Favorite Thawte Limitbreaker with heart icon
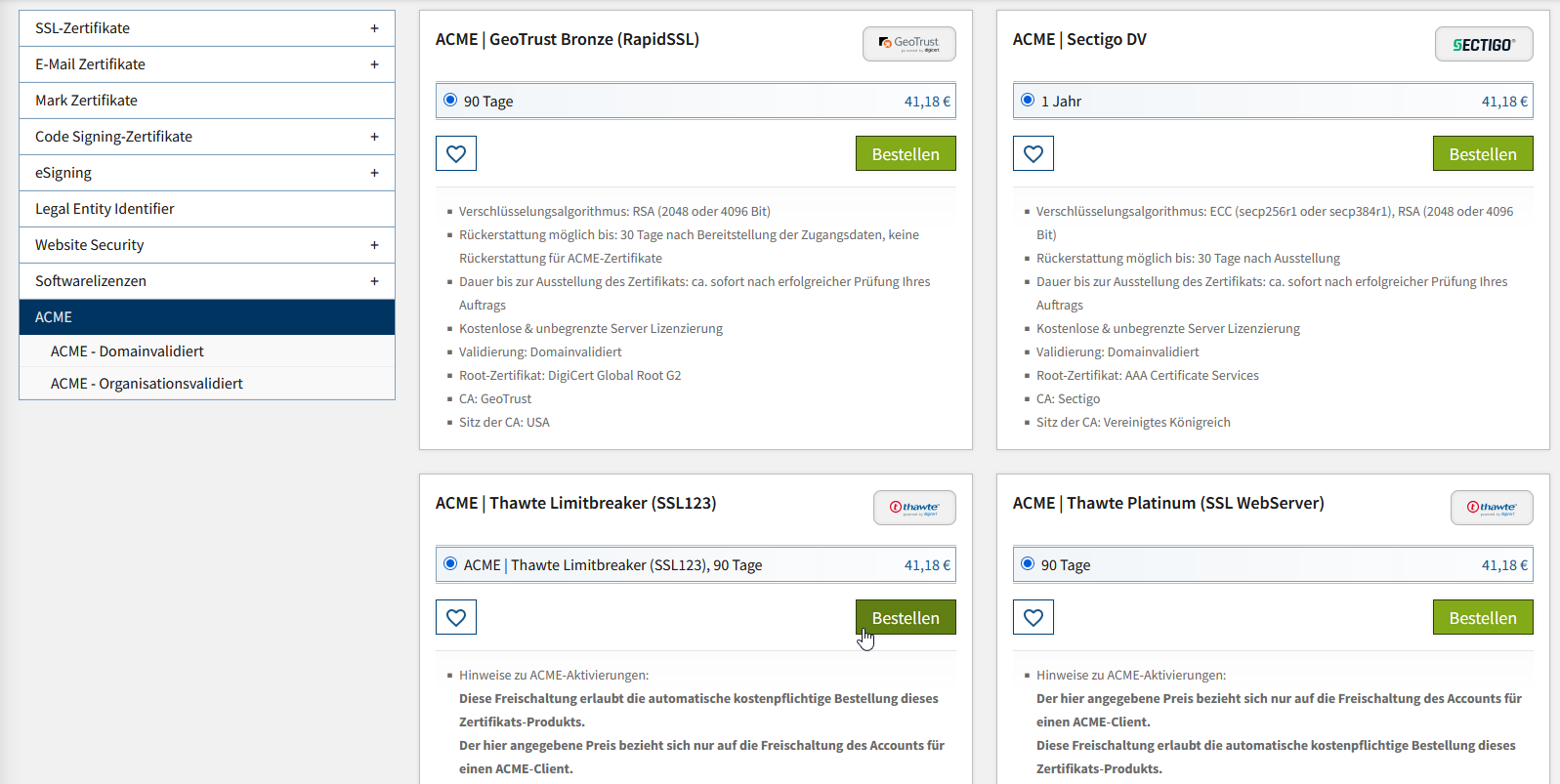The width and height of the screenshot is (1560, 784). (456, 617)
